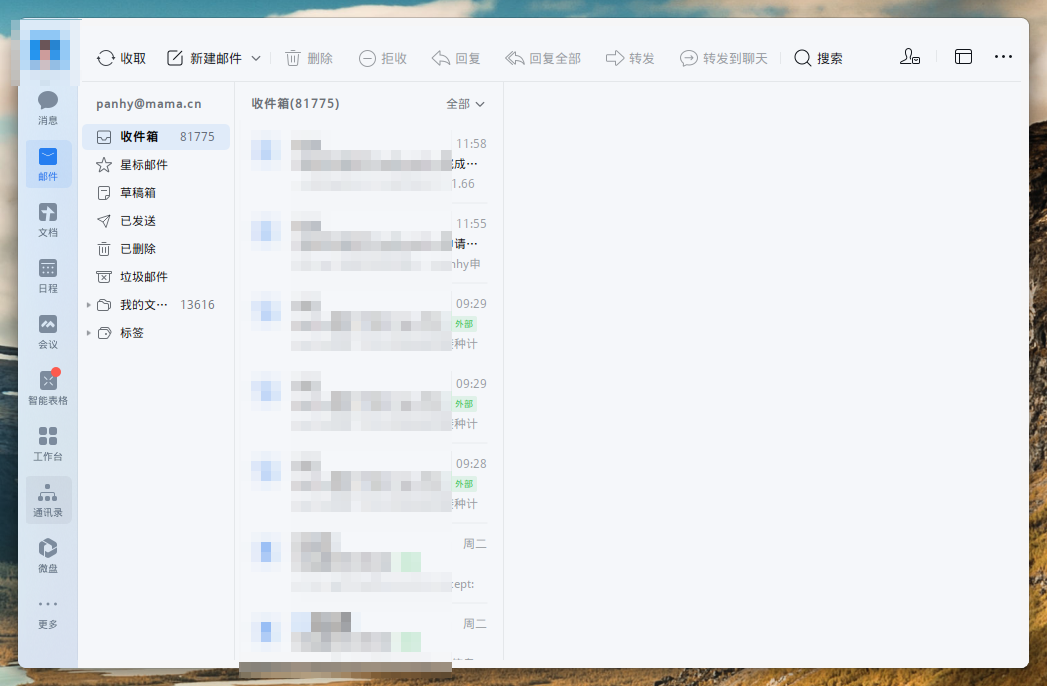This screenshot has width=1047, height=686.
Task: Open the 会议 meetings section
Action: tap(47, 333)
